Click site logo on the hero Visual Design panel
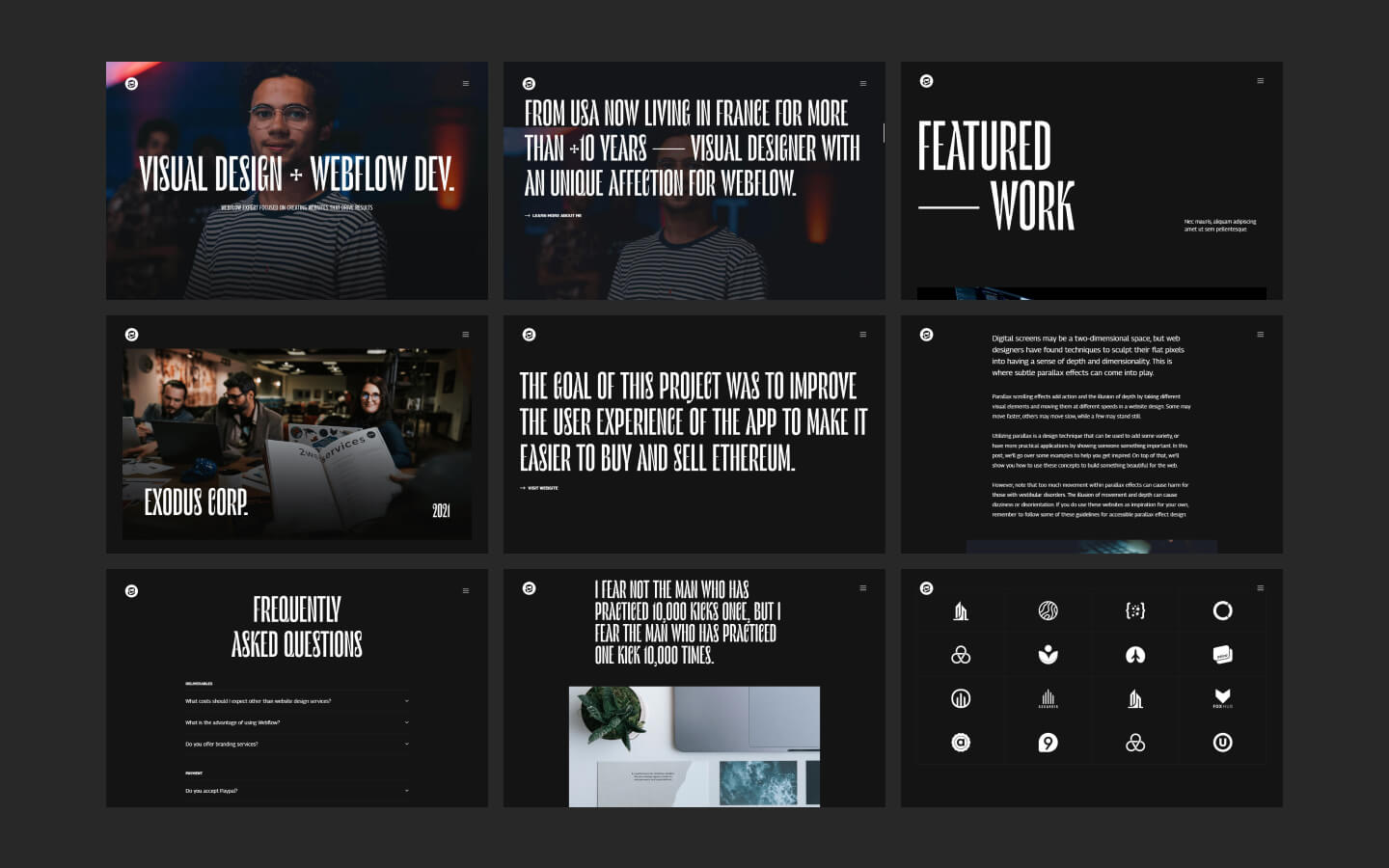This screenshot has width=1389, height=868. point(132,84)
